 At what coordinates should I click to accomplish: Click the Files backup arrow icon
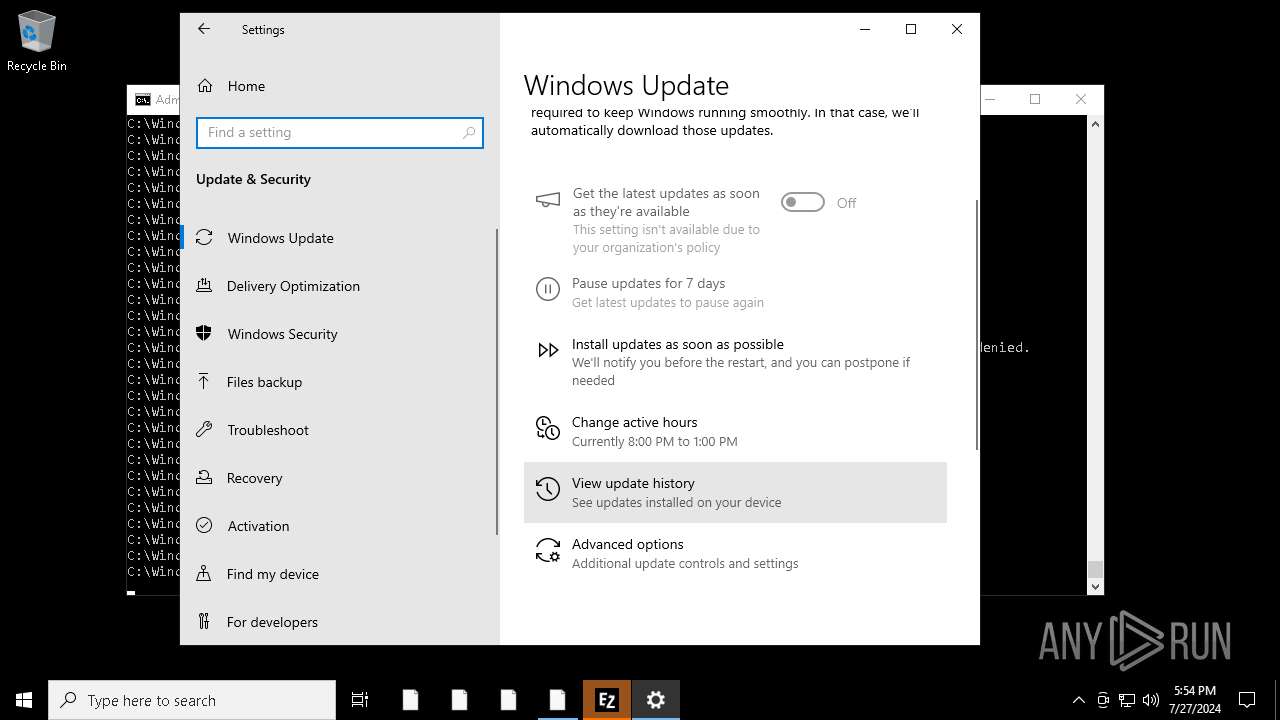click(204, 381)
